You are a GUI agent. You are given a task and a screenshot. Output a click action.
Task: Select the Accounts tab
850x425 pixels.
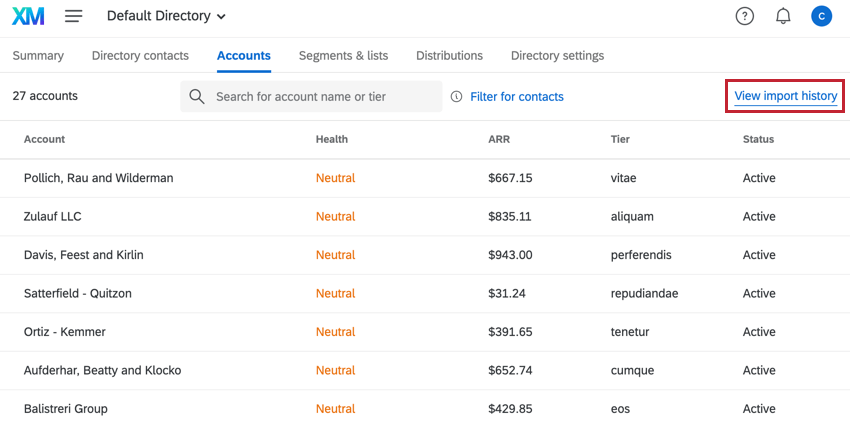coord(244,55)
